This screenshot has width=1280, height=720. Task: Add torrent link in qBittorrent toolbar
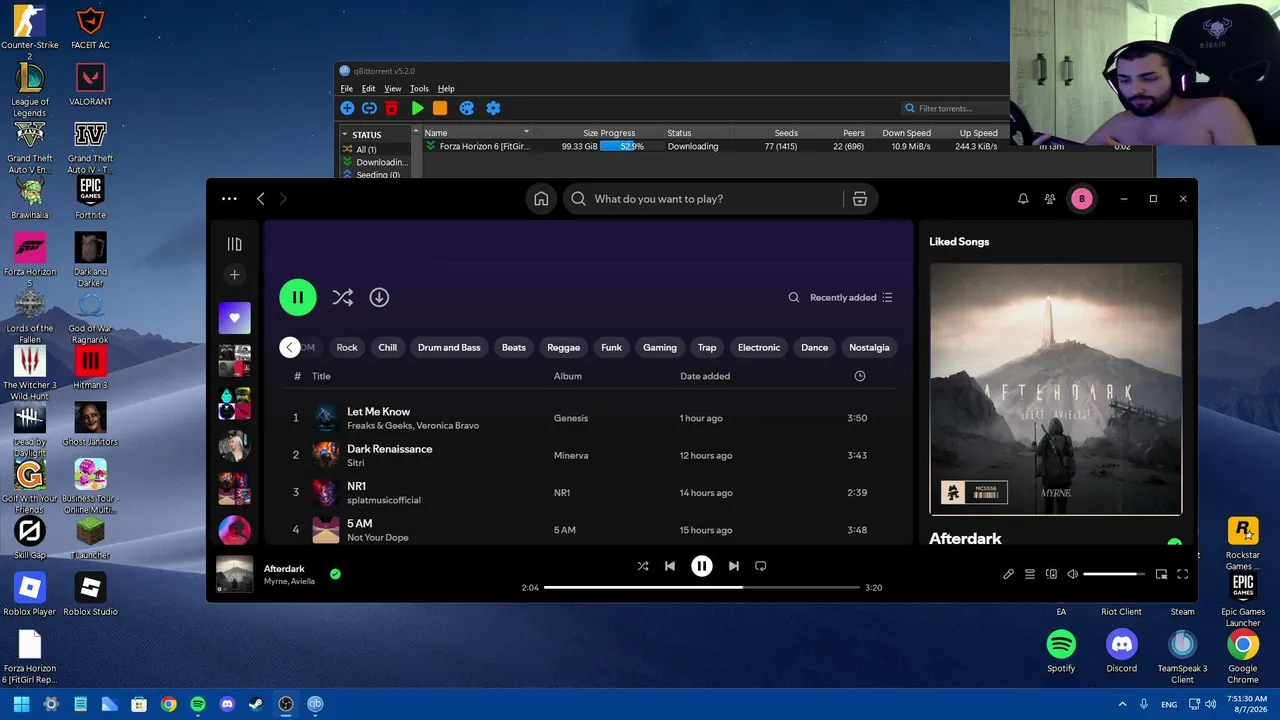[x=369, y=108]
